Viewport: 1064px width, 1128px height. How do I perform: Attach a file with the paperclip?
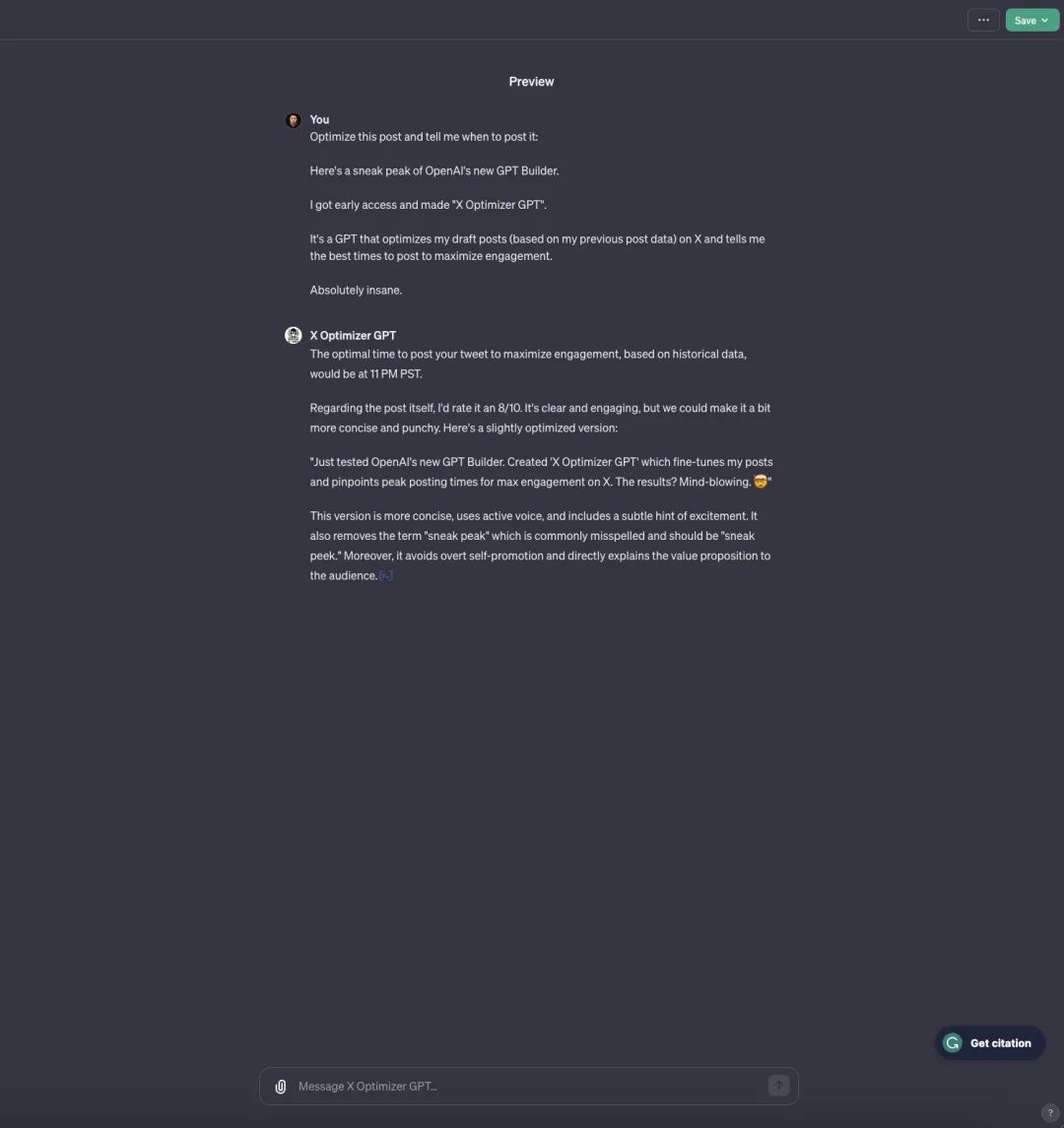[281, 1087]
